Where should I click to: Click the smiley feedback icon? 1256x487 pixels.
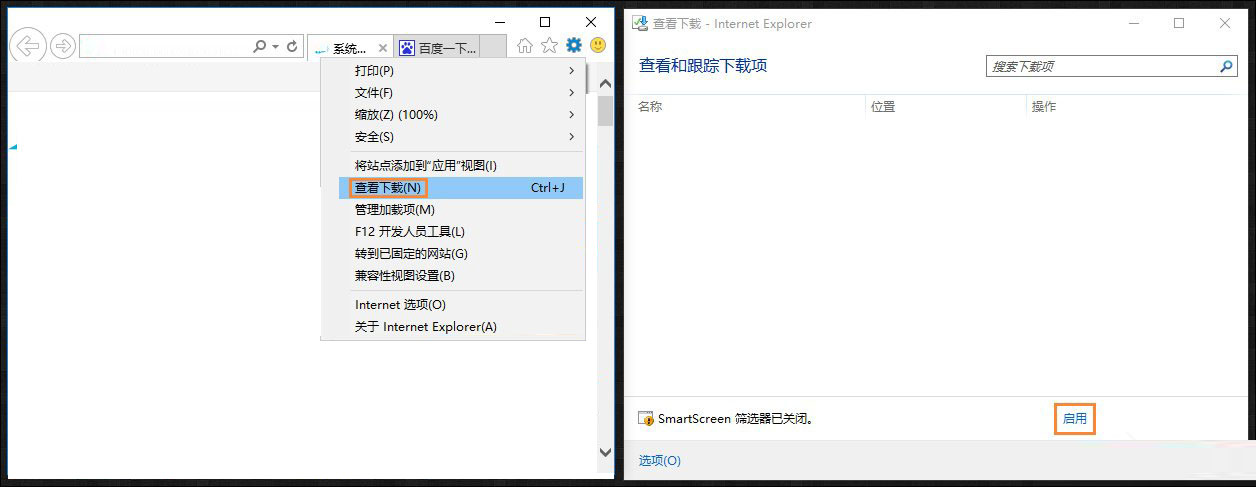pyautogui.click(x=598, y=45)
